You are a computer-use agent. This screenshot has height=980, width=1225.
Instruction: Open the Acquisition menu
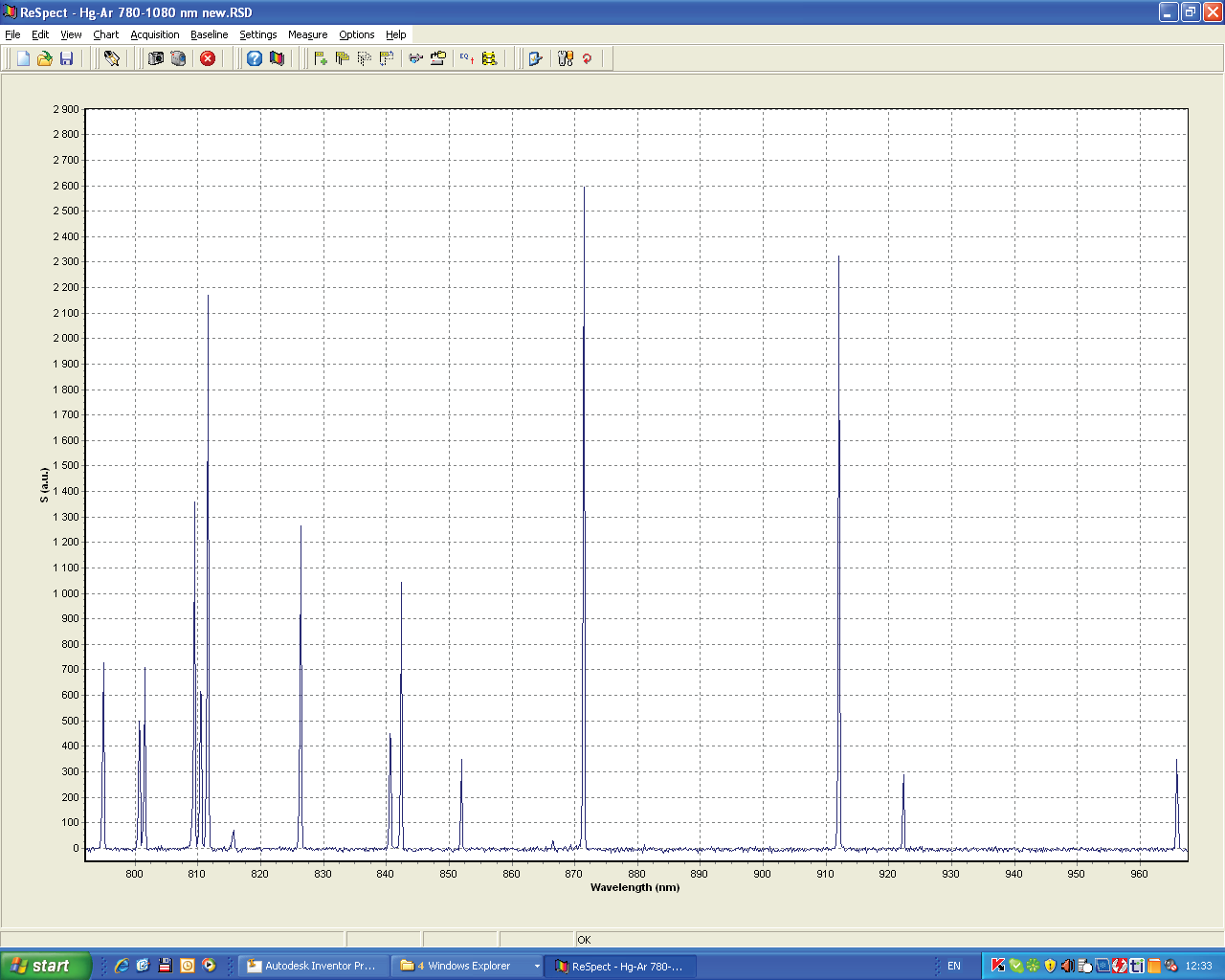(155, 34)
